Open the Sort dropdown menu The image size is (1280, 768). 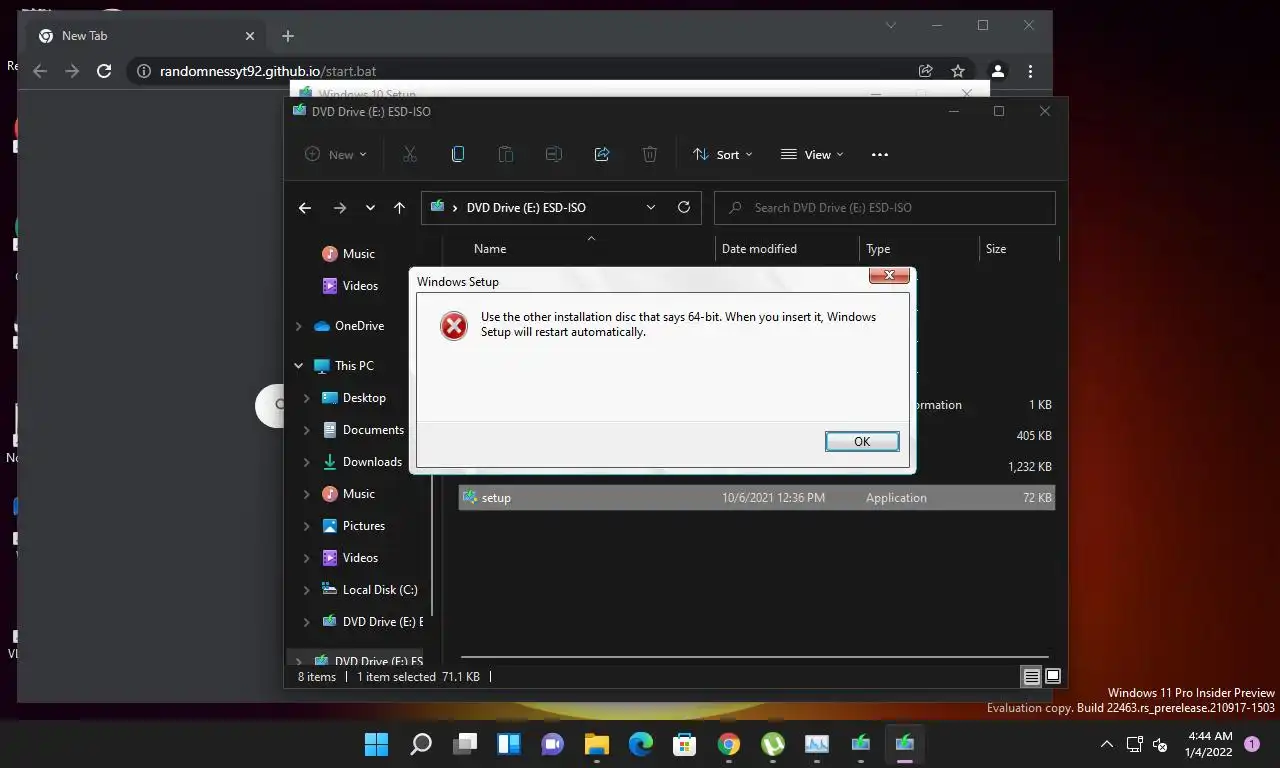(x=722, y=154)
